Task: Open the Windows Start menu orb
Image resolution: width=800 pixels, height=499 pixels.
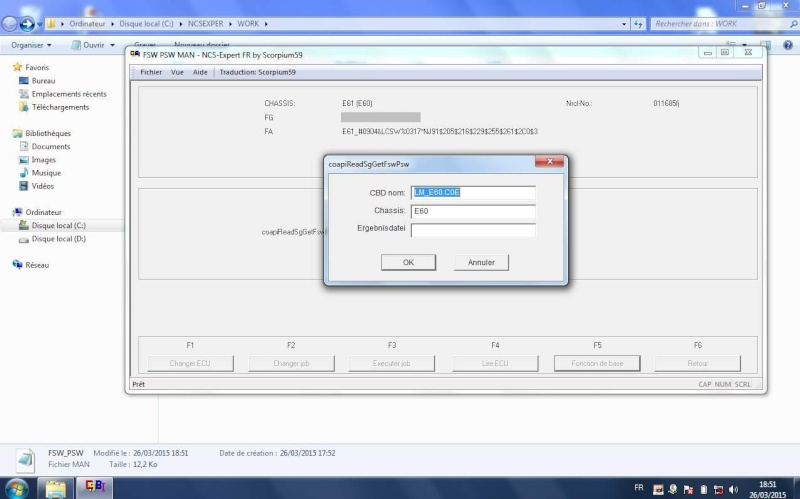Action: click(16, 488)
